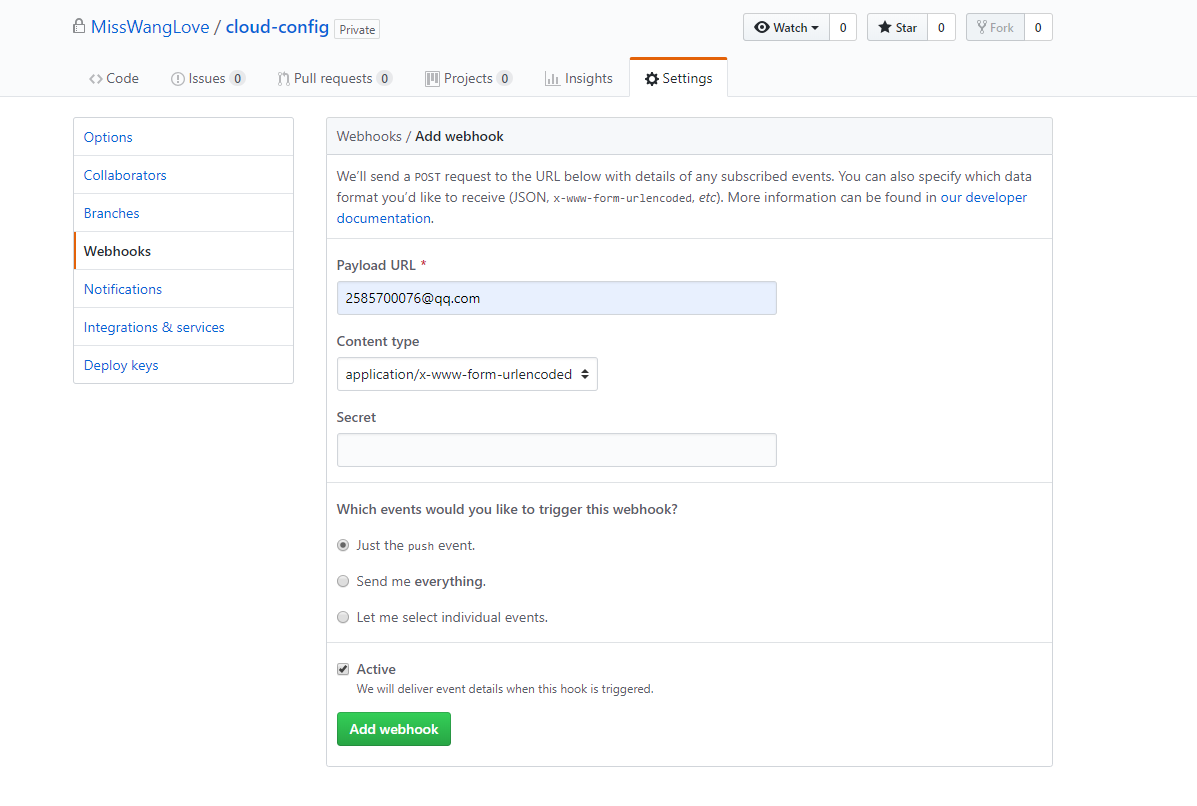Screen dimensions: 1197x806
Task: Click the Pull requests branch icon
Action: coord(283,79)
